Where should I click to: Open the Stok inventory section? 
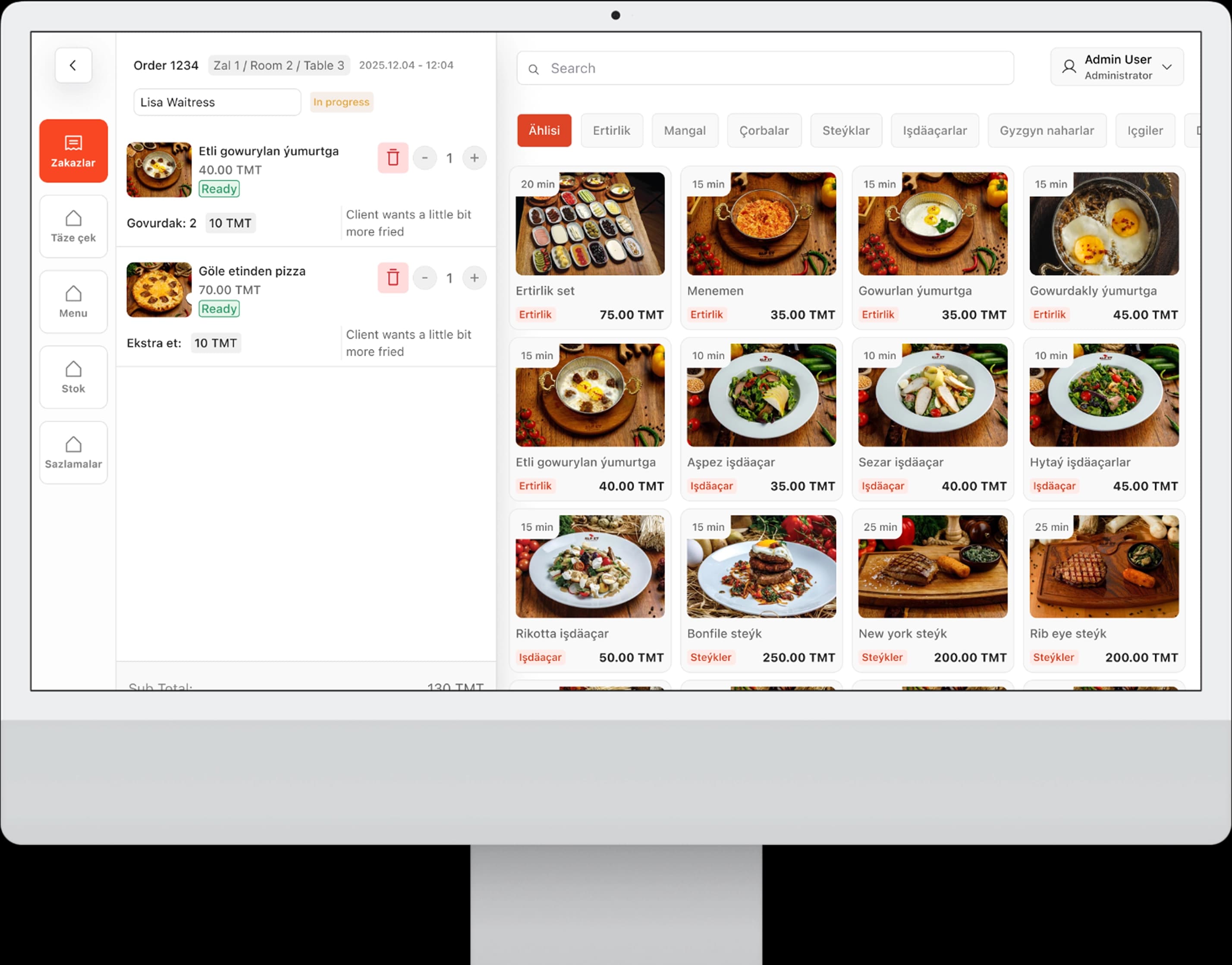tap(73, 377)
